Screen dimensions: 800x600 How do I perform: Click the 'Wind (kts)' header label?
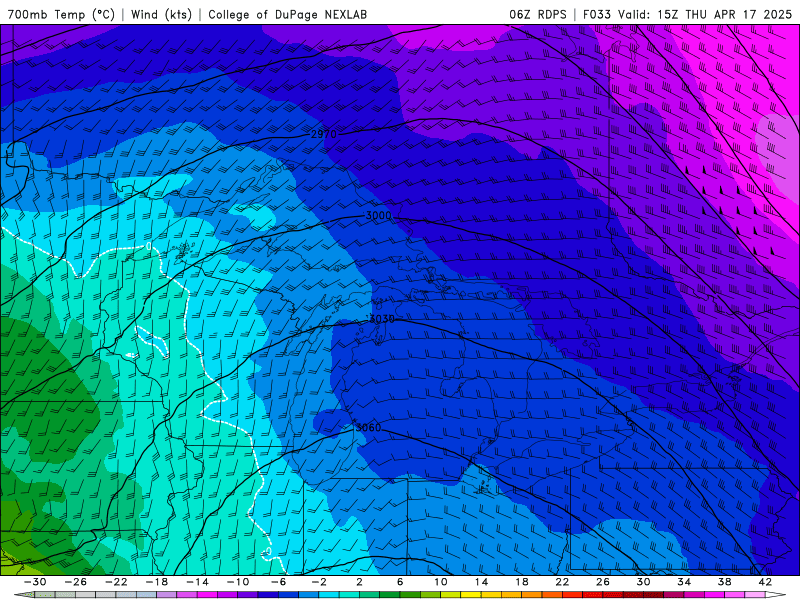coord(161,14)
